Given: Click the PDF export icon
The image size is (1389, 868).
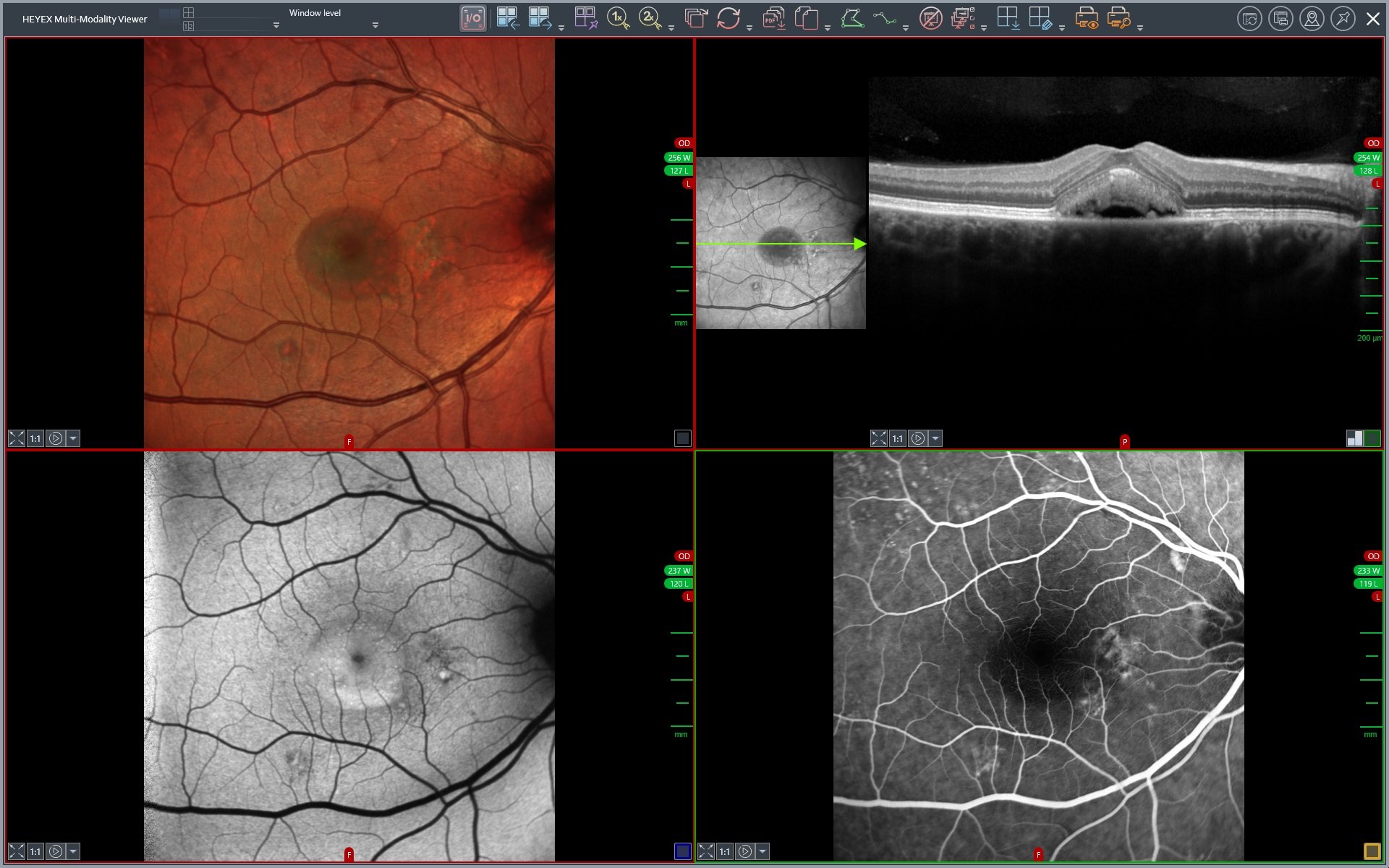Looking at the screenshot, I should (x=773, y=19).
